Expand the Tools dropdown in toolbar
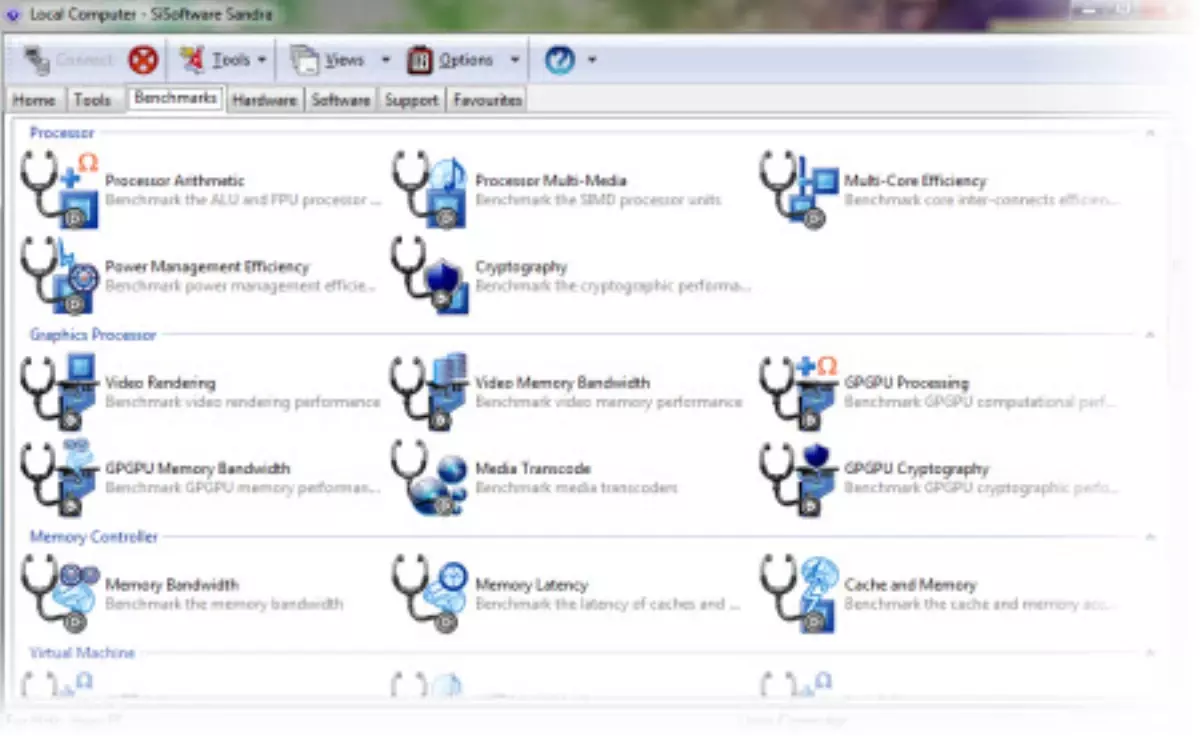1200x736 pixels. (x=262, y=60)
